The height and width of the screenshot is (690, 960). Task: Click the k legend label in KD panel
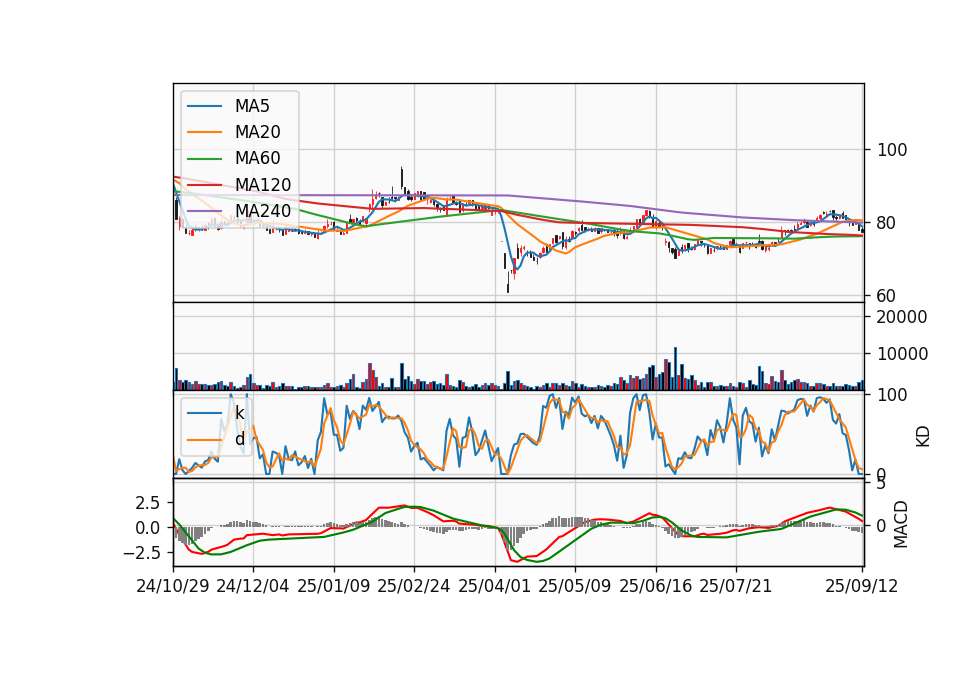(239, 413)
